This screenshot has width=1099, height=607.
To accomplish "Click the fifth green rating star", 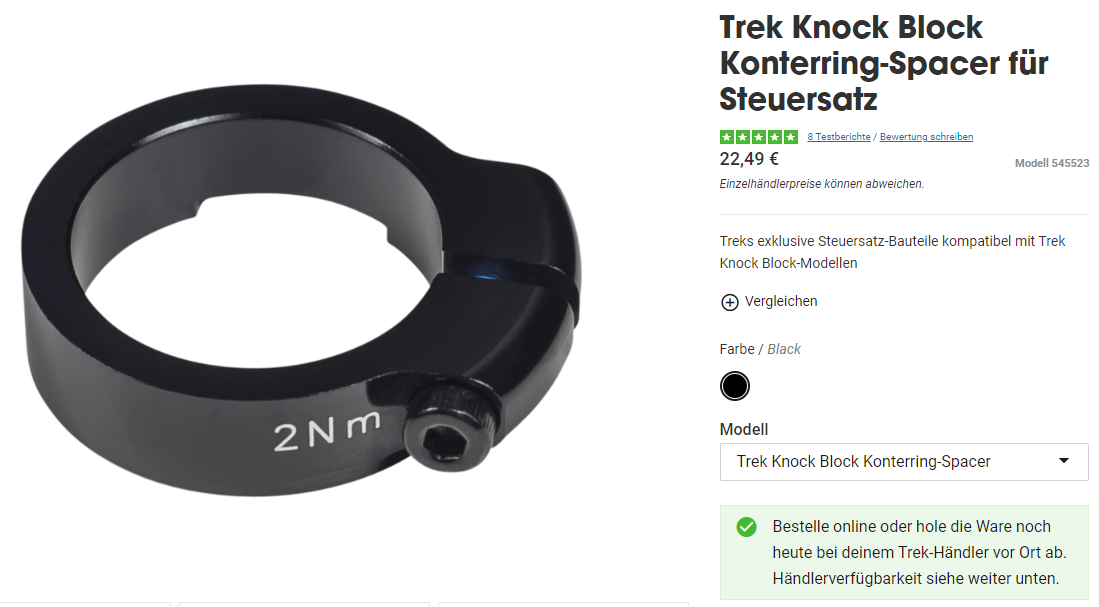I will pos(791,137).
